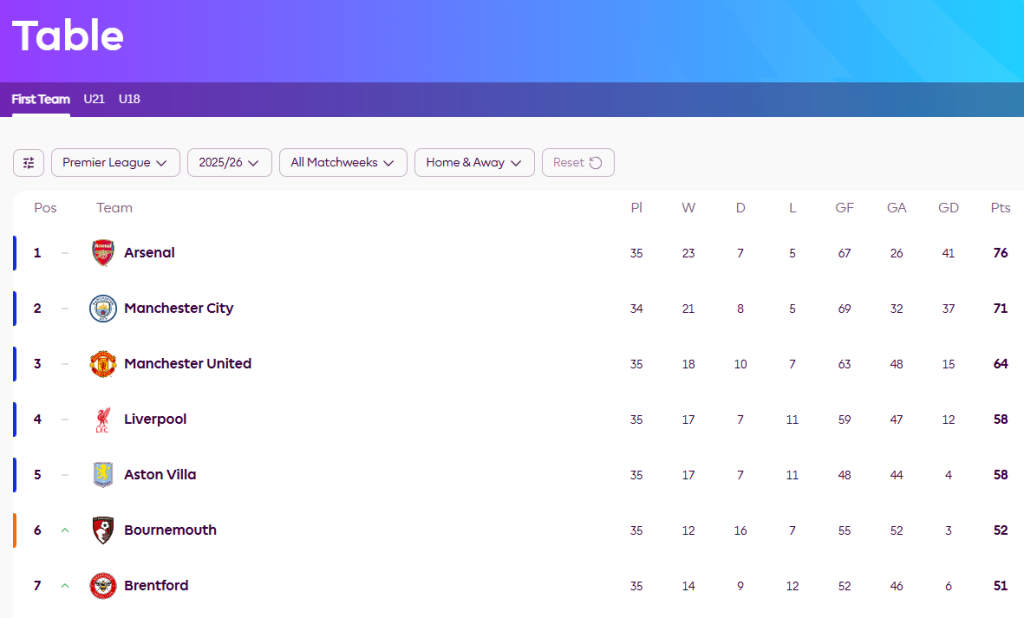Switch to the U21 tab
Screen dimensions: 1024x618
(94, 99)
